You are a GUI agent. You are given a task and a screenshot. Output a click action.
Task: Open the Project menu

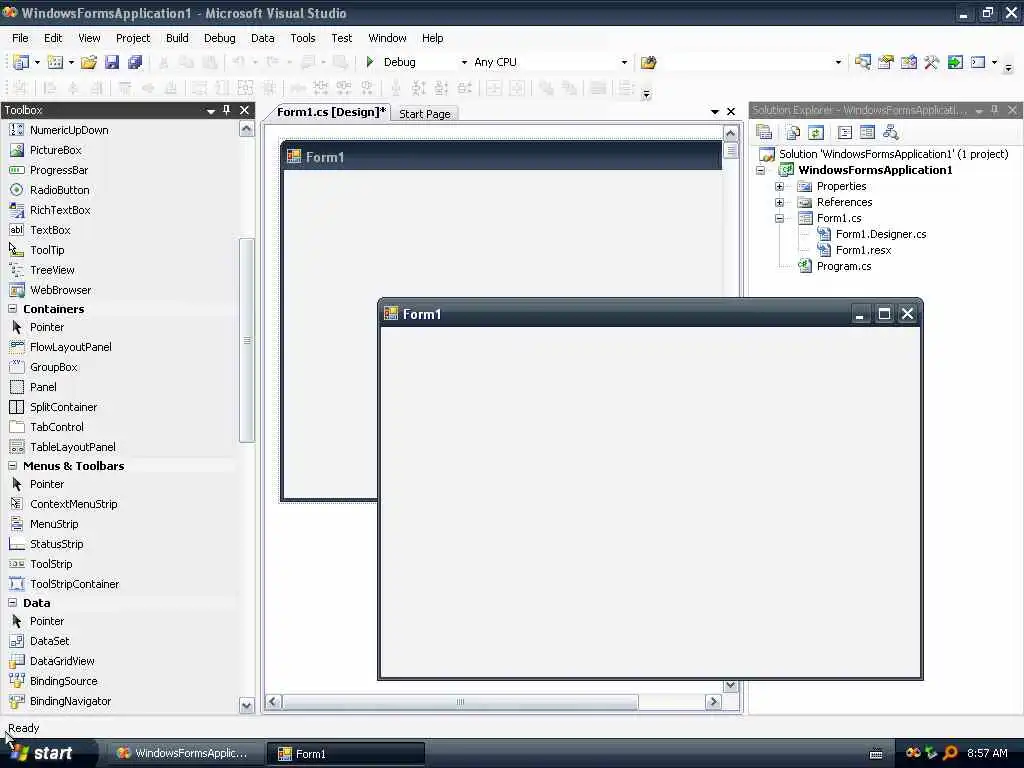[x=133, y=38]
